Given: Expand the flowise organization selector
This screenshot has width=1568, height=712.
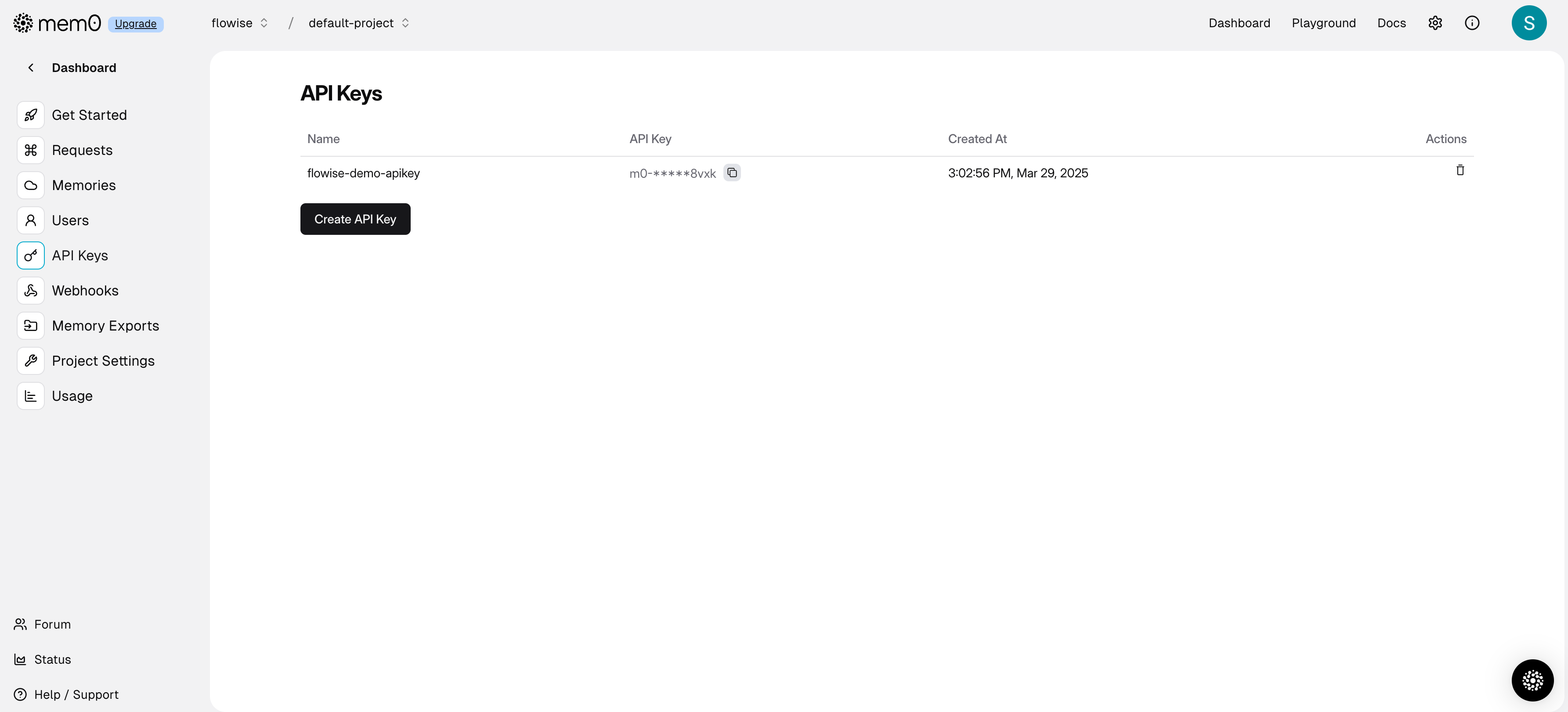Looking at the screenshot, I should click(240, 23).
